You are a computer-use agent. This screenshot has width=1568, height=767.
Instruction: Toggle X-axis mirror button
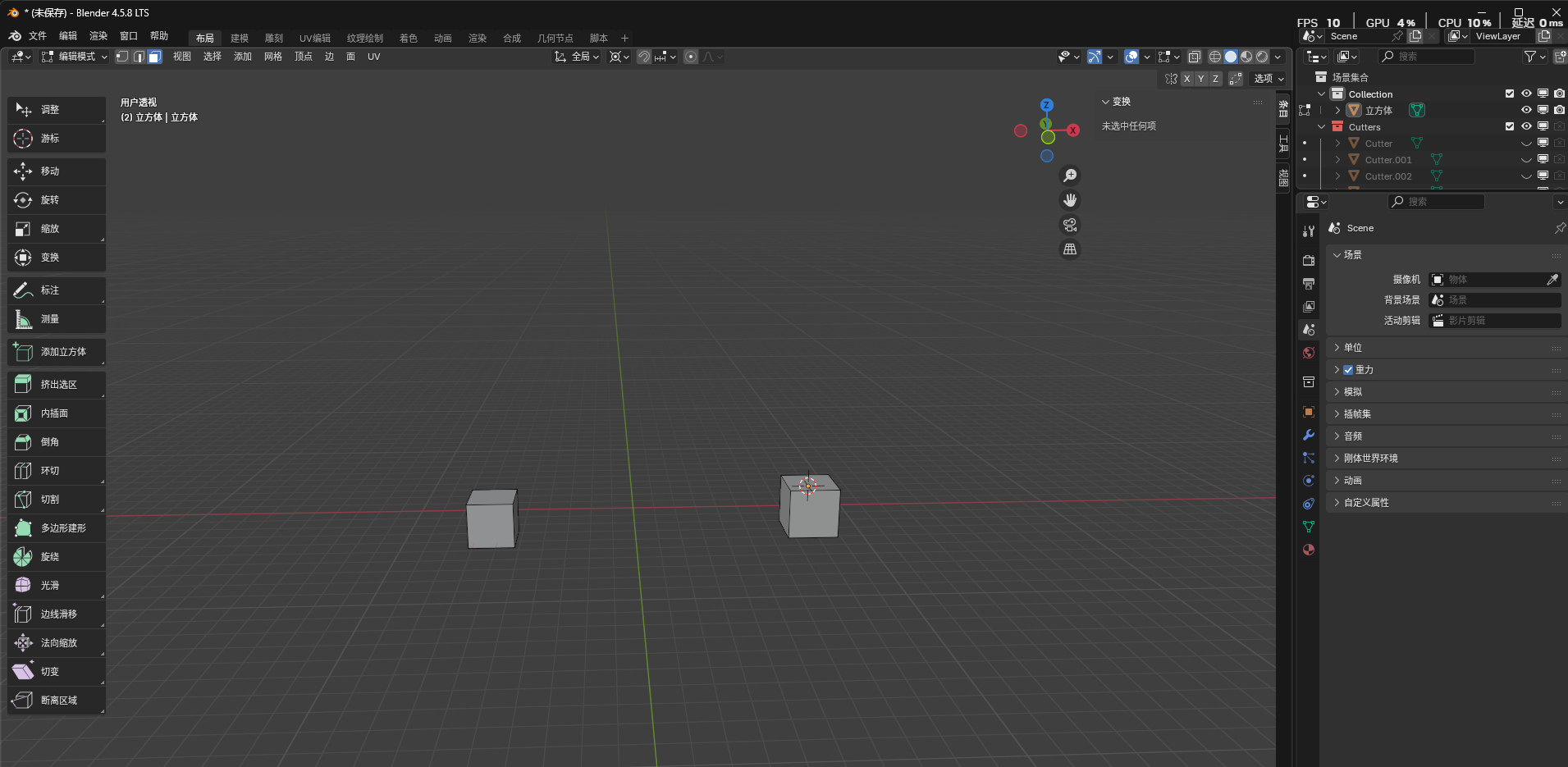[x=1186, y=79]
